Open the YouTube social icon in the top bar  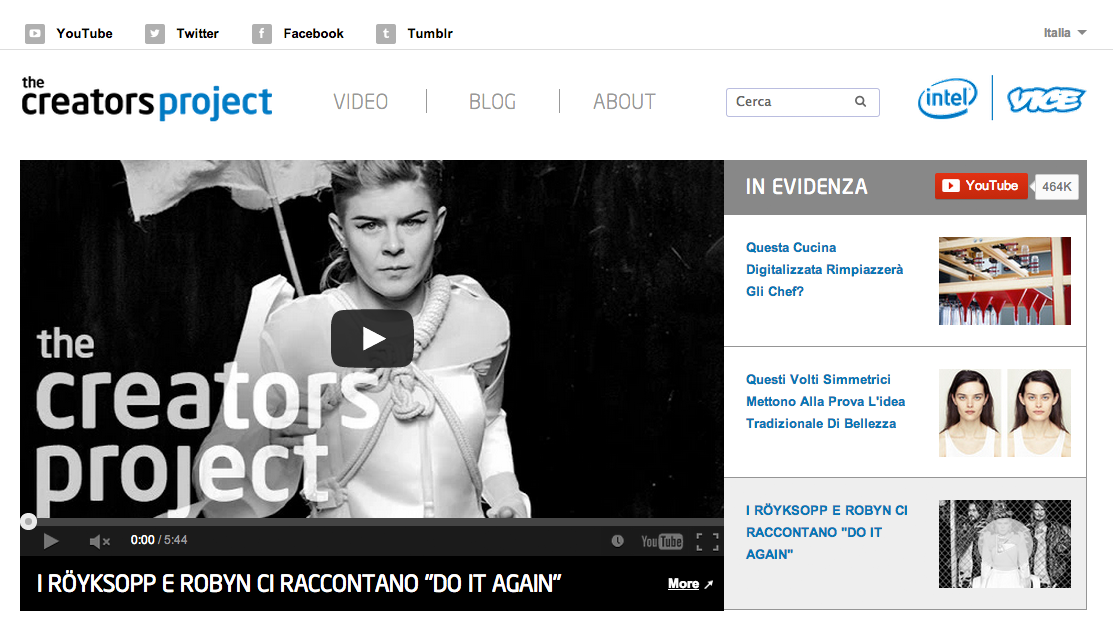[x=35, y=33]
